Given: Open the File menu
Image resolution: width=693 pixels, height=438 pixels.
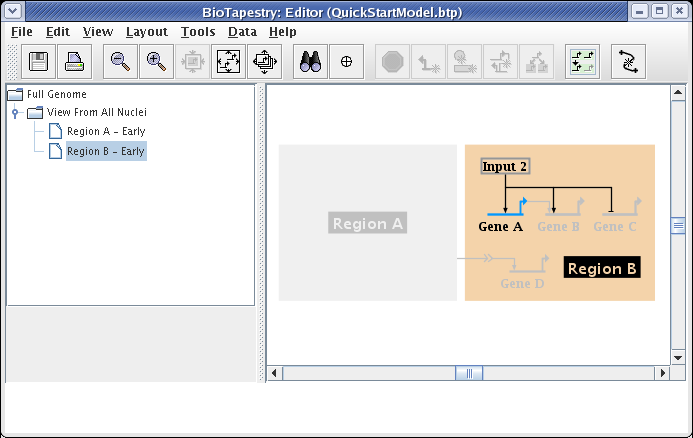Looking at the screenshot, I should click(21, 32).
